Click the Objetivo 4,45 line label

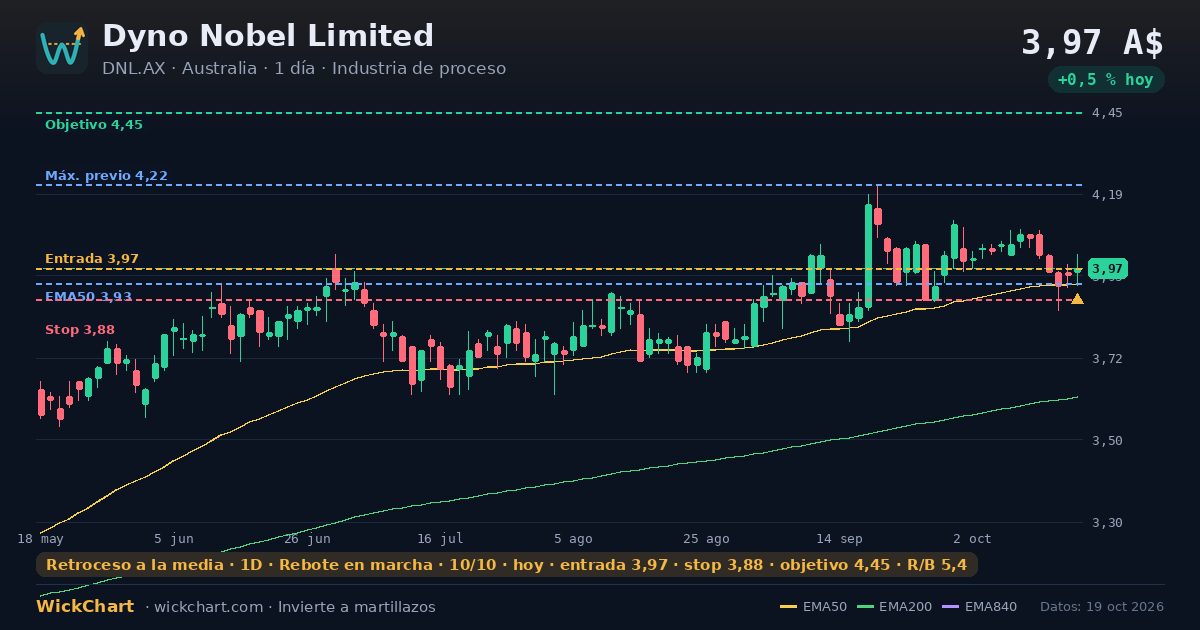click(x=94, y=125)
